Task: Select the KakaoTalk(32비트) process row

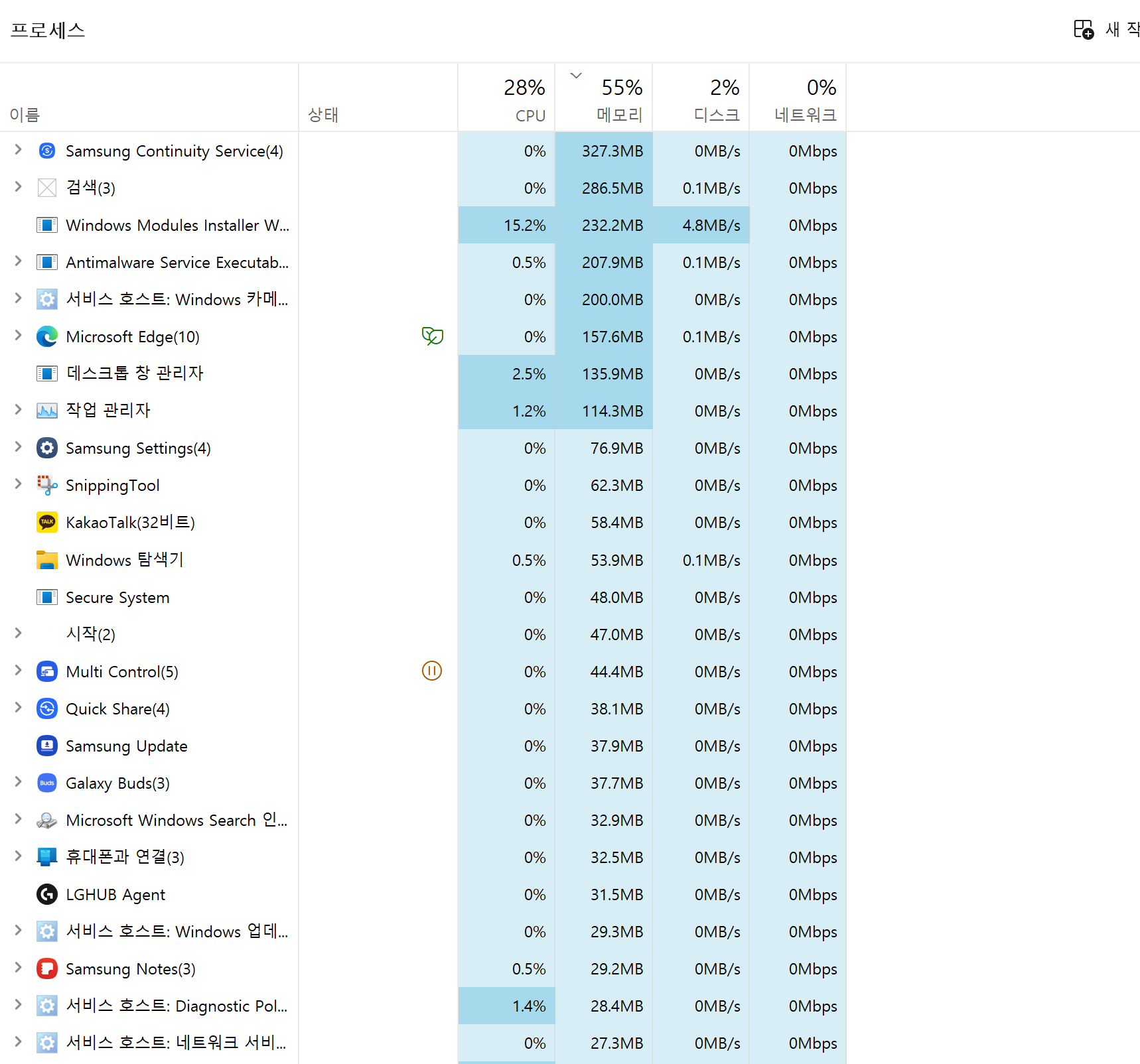Action: click(x=423, y=522)
